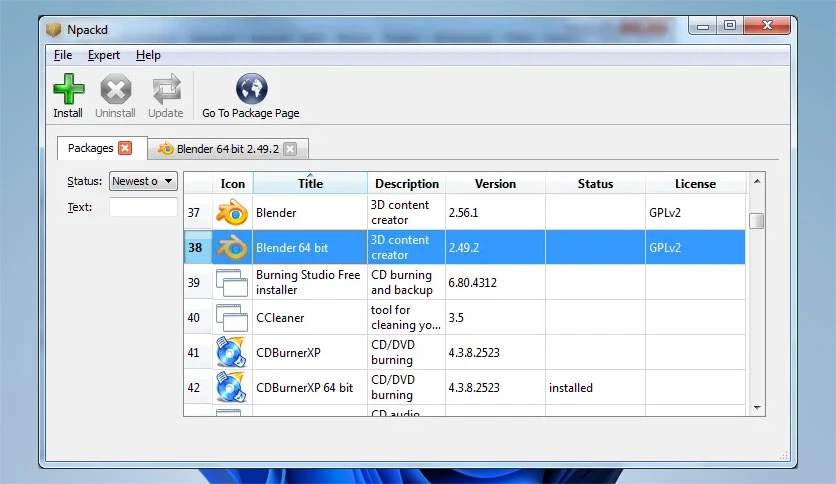Sort by the Title column header
The height and width of the screenshot is (484, 836).
click(x=310, y=183)
